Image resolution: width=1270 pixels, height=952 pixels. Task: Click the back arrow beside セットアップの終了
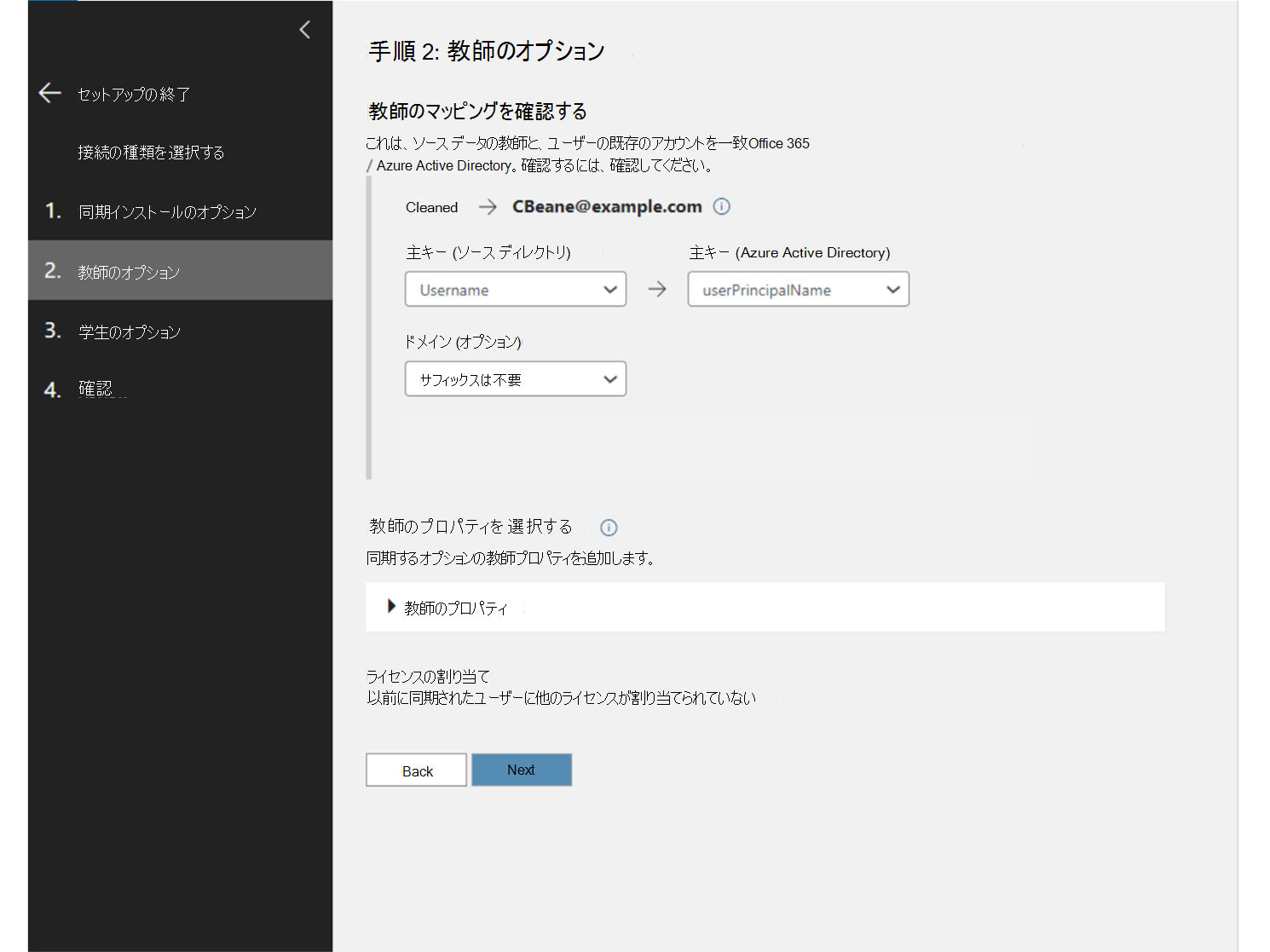click(50, 93)
